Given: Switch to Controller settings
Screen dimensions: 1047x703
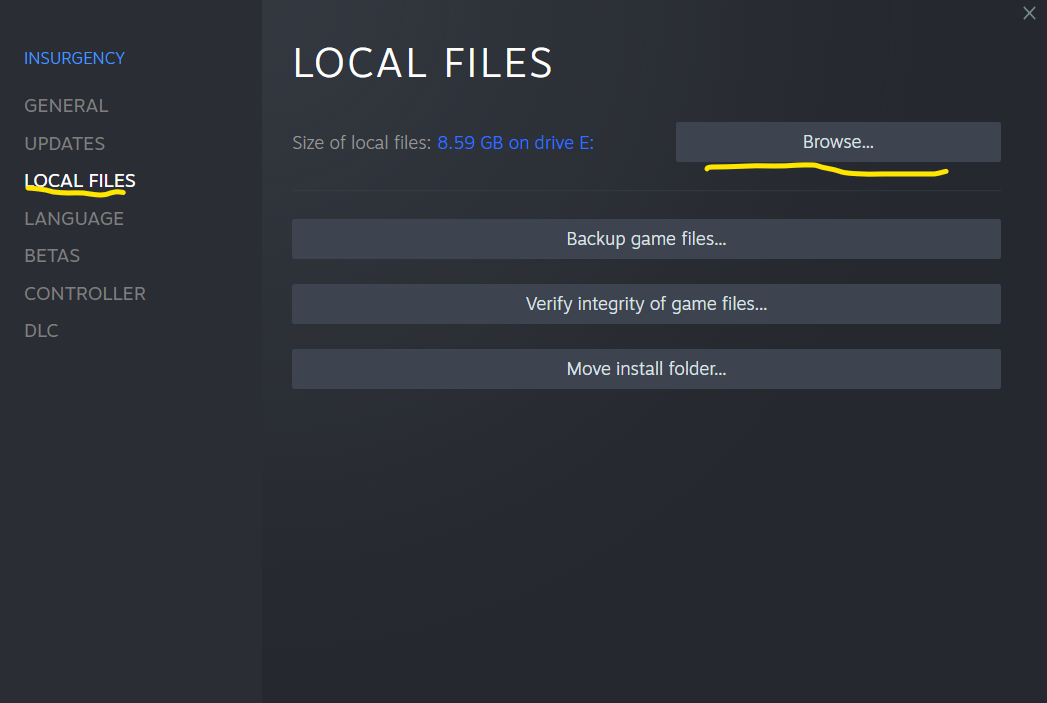Looking at the screenshot, I should coord(85,294).
